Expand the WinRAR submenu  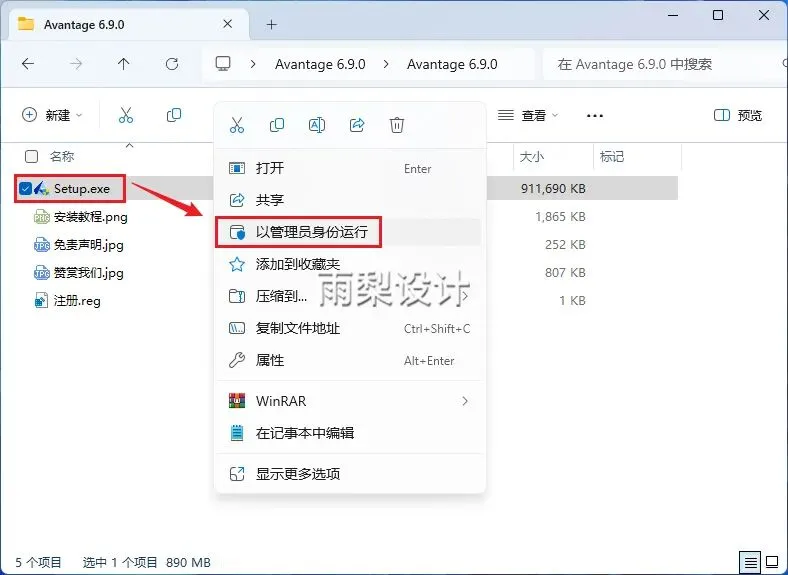coord(465,401)
